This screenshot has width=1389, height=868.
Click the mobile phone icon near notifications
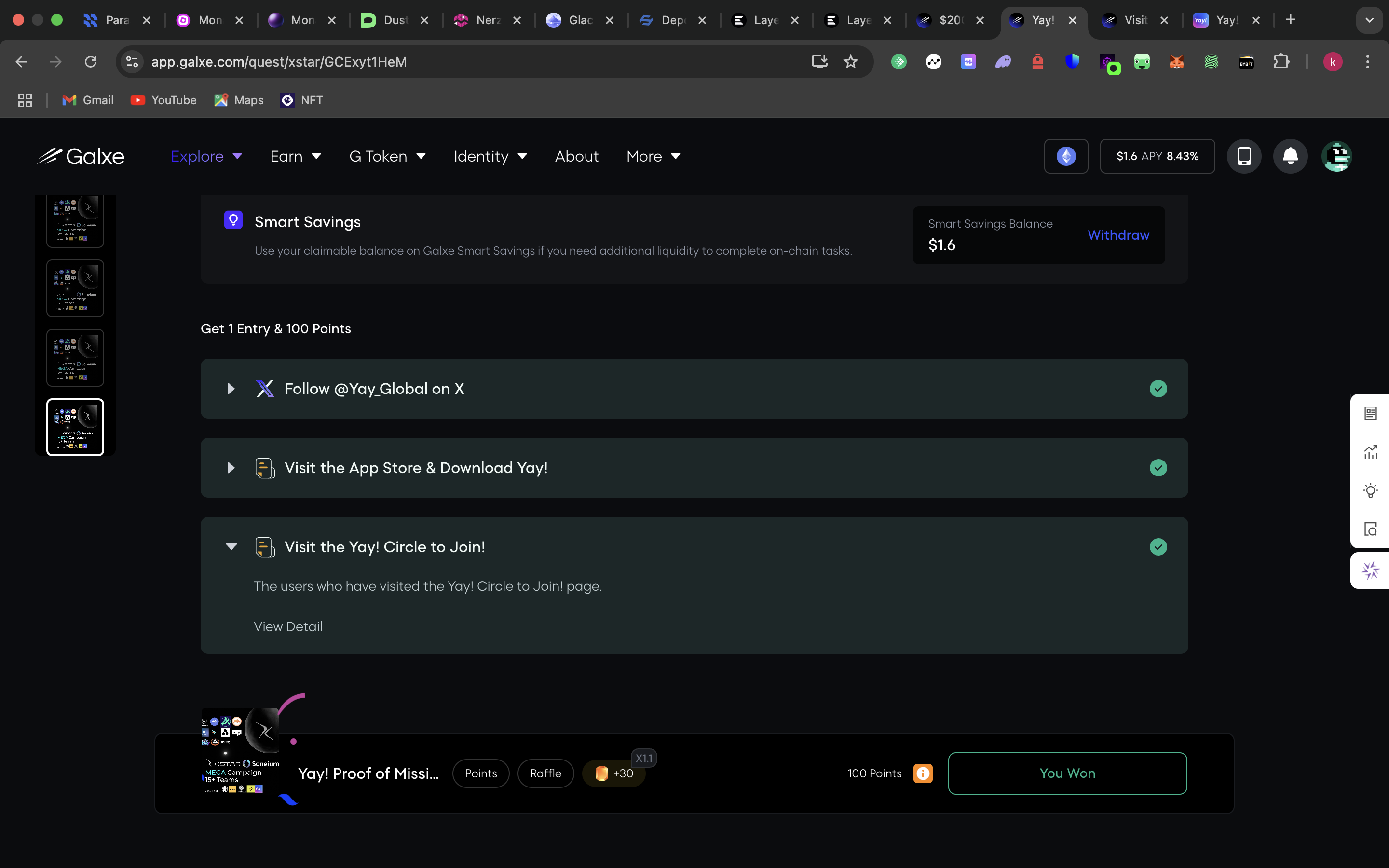pyautogui.click(x=1244, y=156)
